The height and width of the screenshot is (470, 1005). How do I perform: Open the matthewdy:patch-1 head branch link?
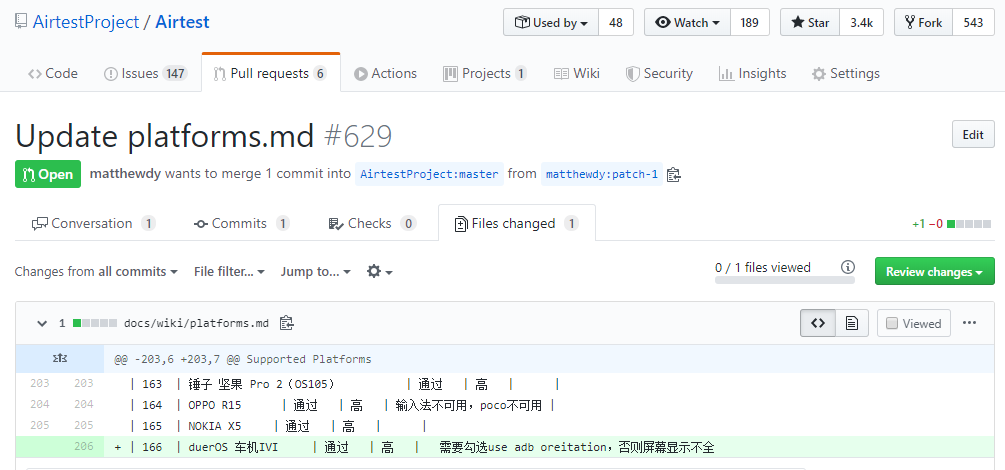(602, 174)
